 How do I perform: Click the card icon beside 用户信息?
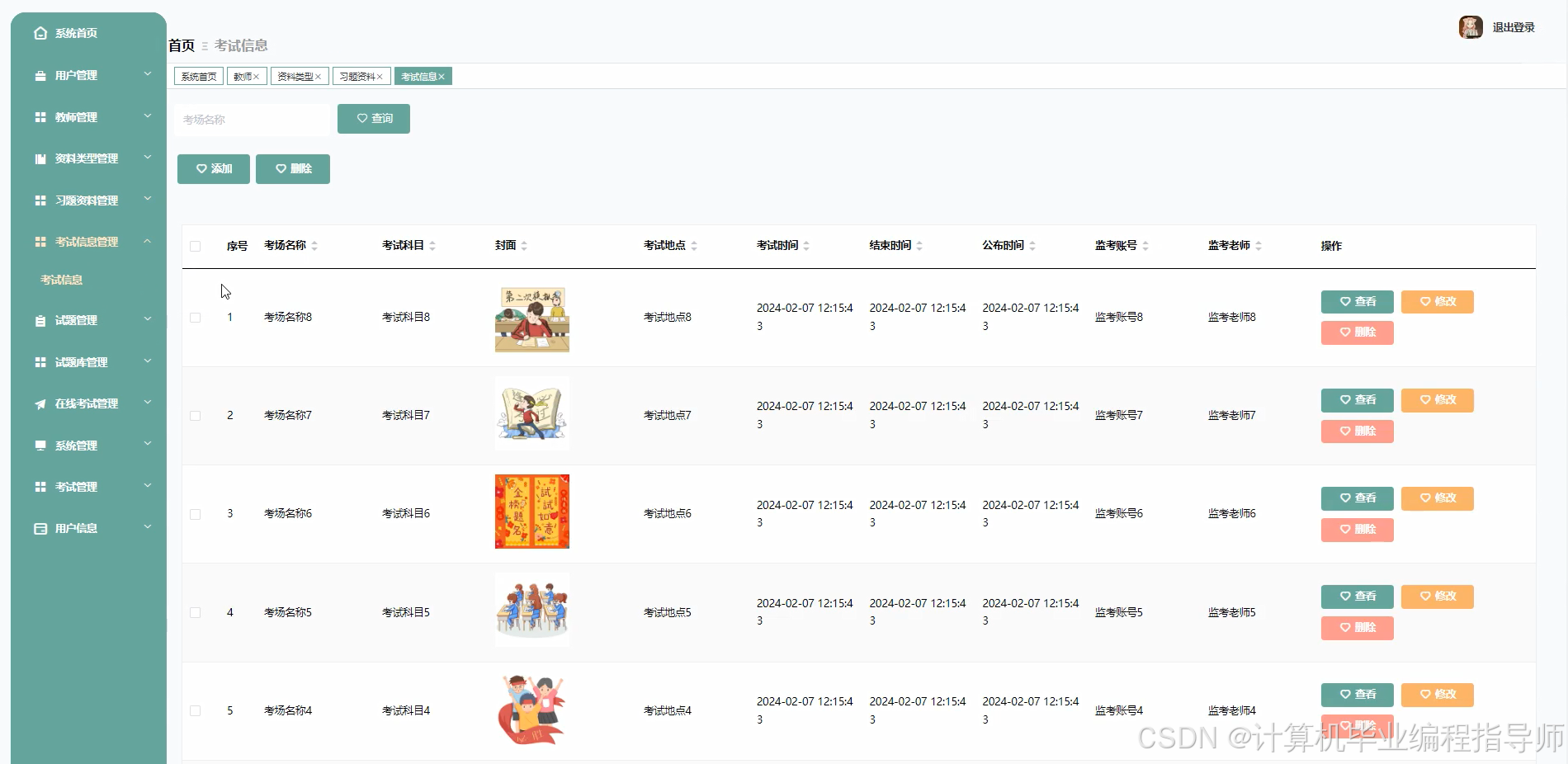point(39,528)
